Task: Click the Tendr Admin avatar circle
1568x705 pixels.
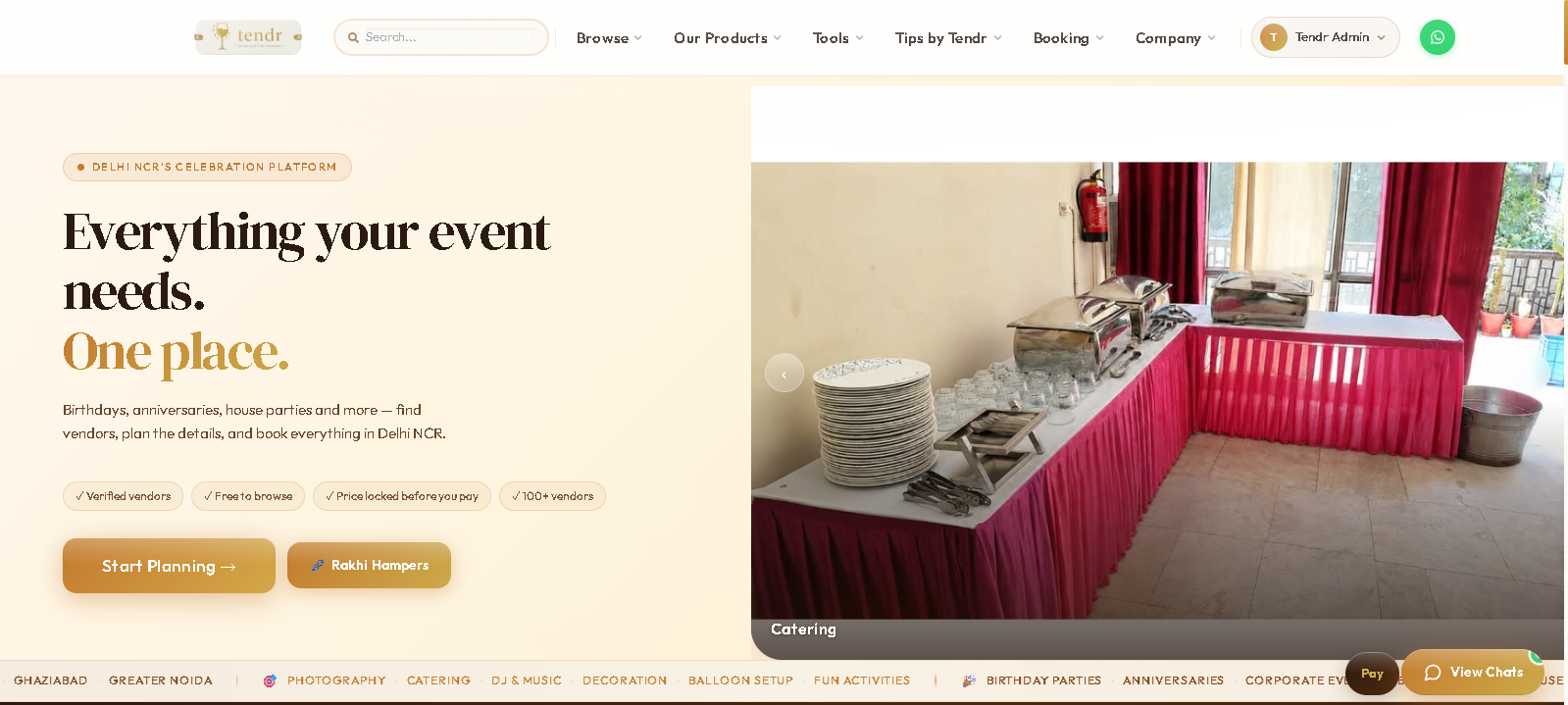Action: click(x=1273, y=37)
